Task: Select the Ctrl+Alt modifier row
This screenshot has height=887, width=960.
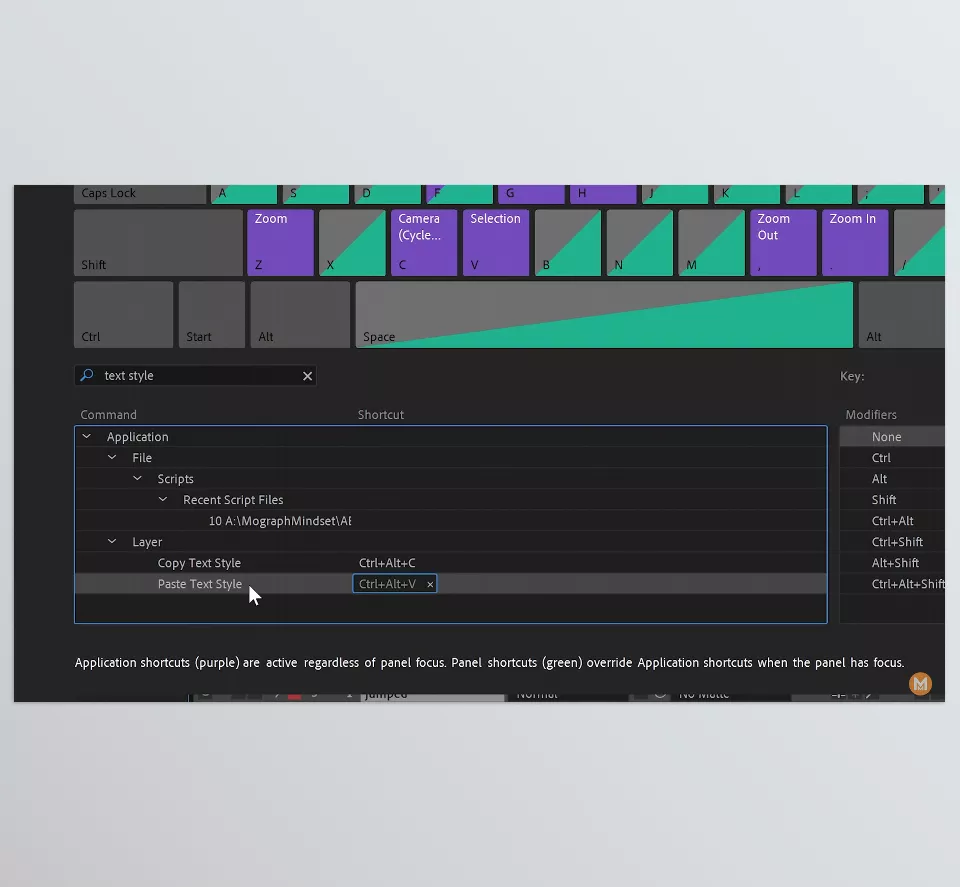Action: click(x=892, y=521)
